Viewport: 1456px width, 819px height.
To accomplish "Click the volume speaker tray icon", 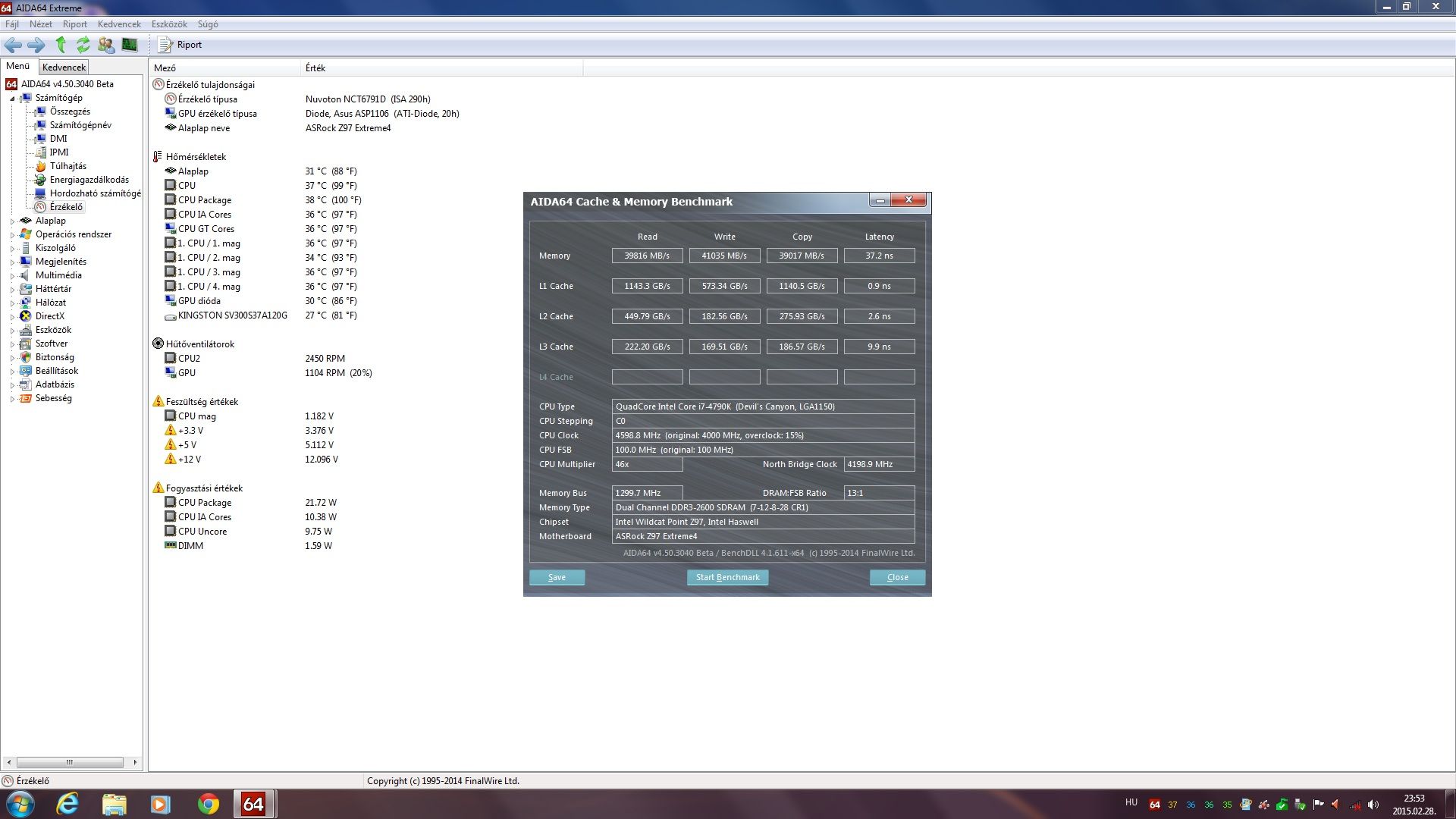I will 1373,805.
